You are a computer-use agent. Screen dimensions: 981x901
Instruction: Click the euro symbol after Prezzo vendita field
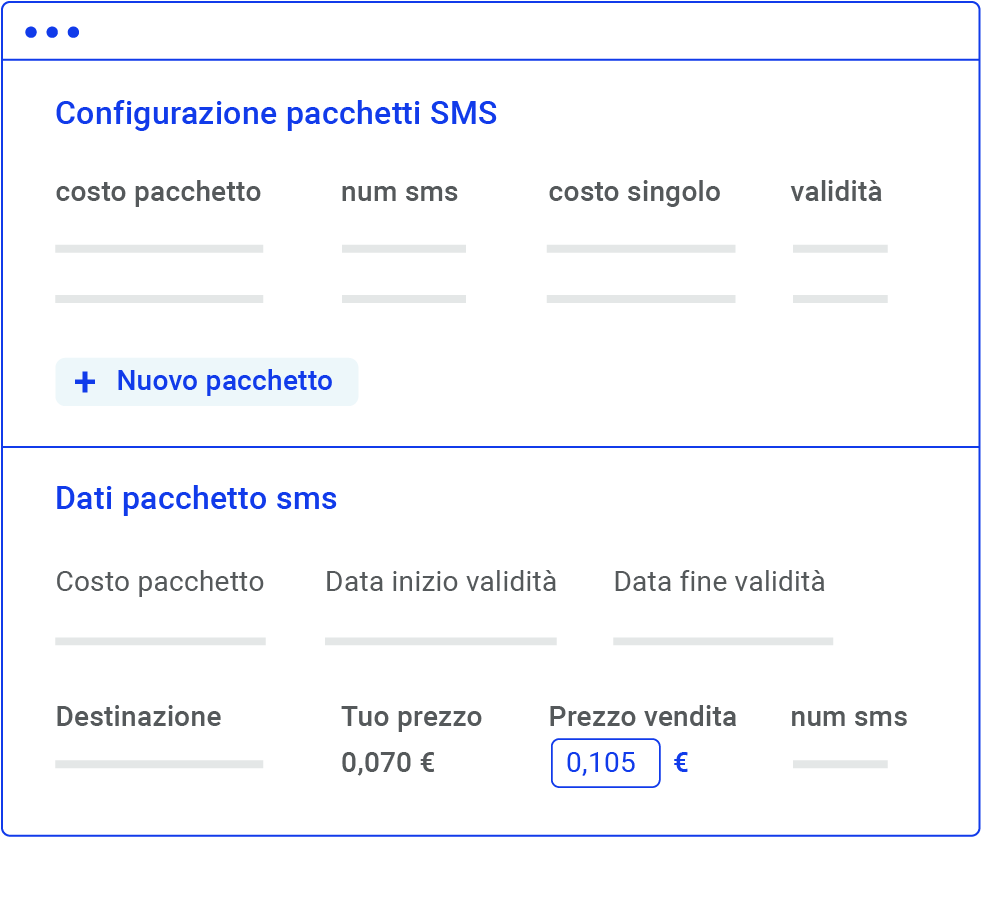pos(681,763)
